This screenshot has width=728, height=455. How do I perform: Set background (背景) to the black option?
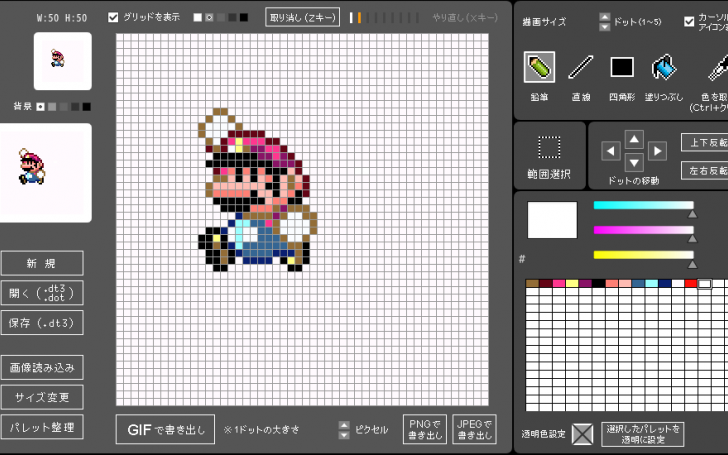pyautogui.click(x=86, y=107)
